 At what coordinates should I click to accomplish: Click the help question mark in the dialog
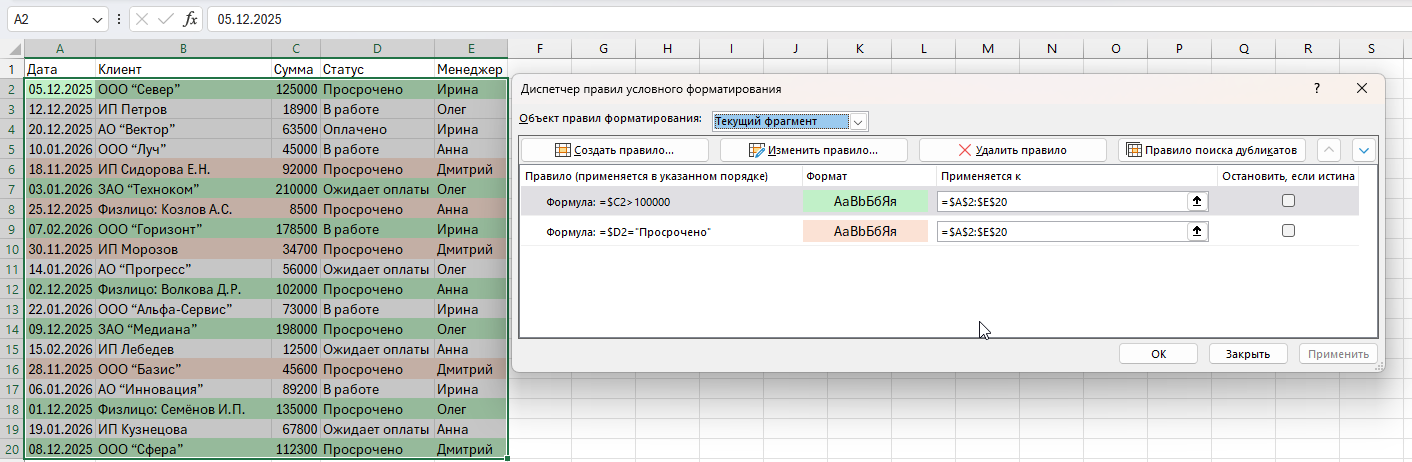1316,89
